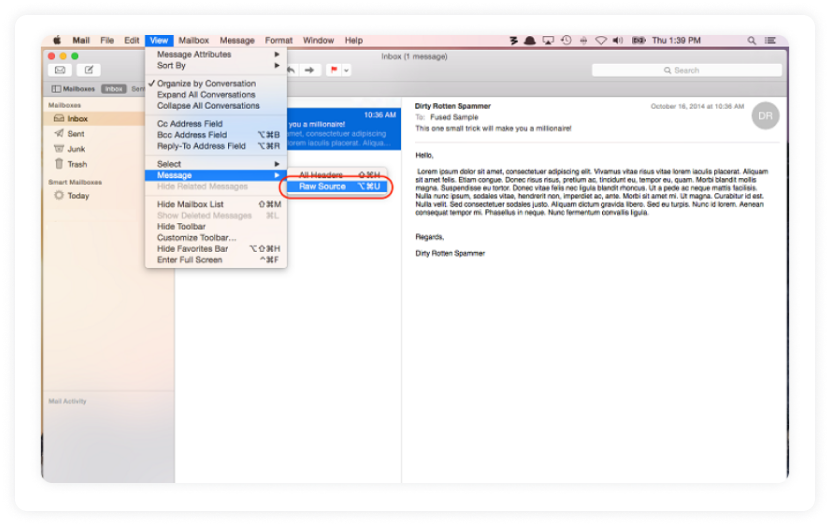Choose Raw Source from the submenu
This screenshot has height=526, width=830.
tap(339, 186)
